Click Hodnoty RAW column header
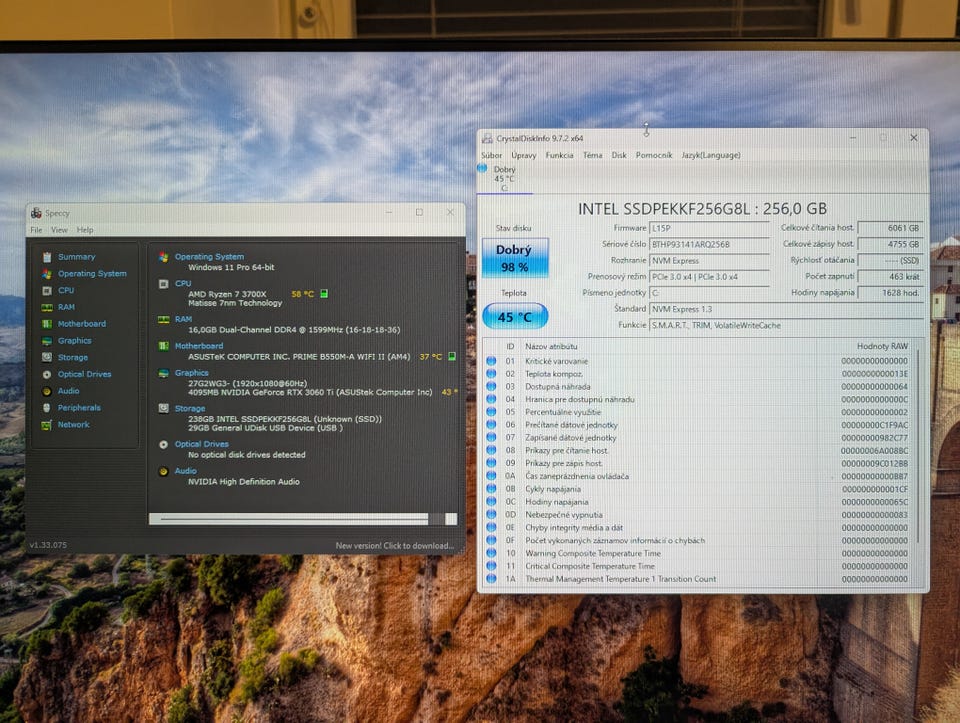The image size is (960, 723). [x=882, y=347]
